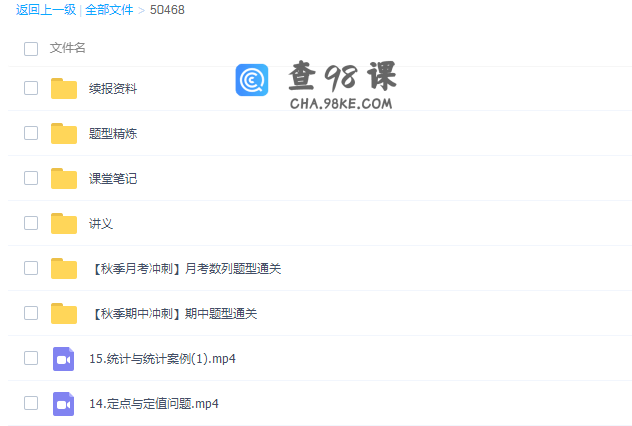Screen dimensions: 632x426
Task: Check the box for 讲义 folder
Action: (31, 223)
